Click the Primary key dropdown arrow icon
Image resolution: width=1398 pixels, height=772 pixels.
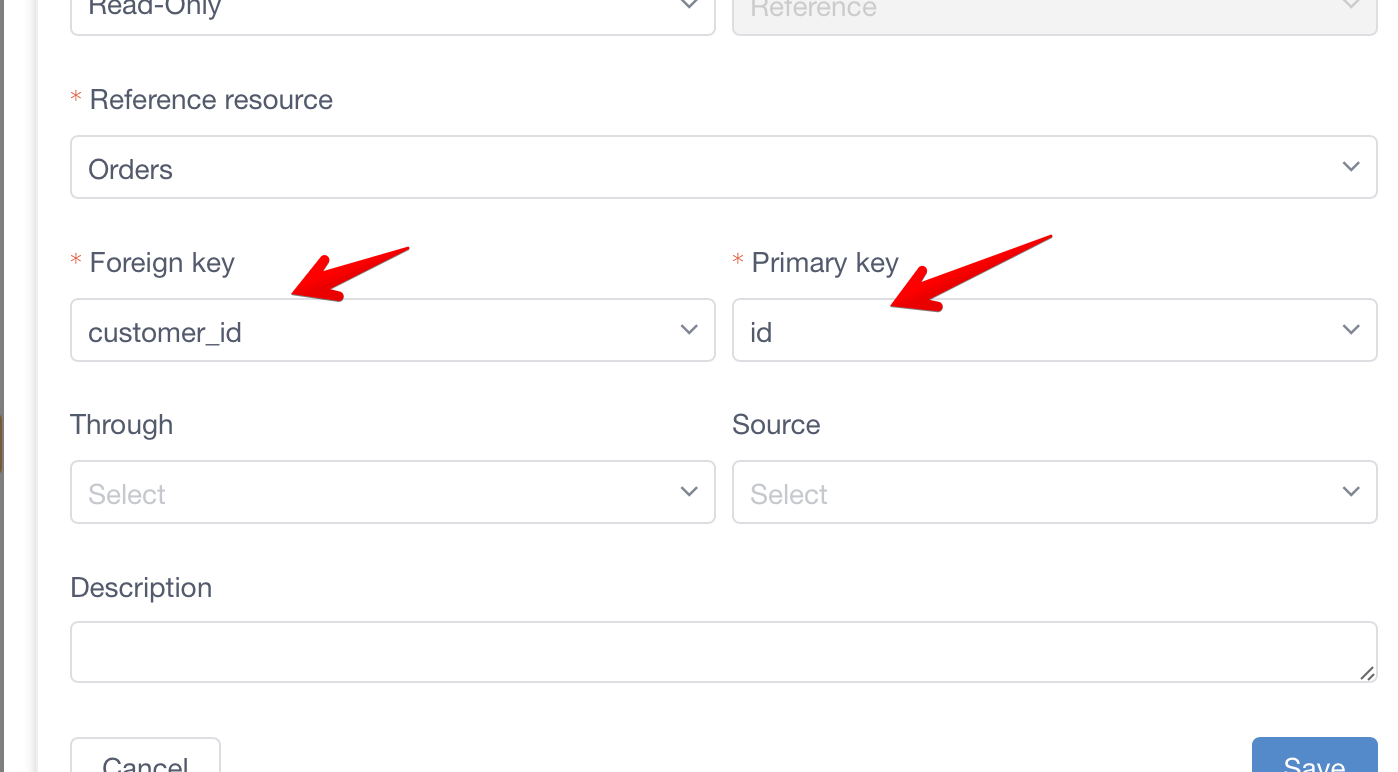tap(1351, 327)
